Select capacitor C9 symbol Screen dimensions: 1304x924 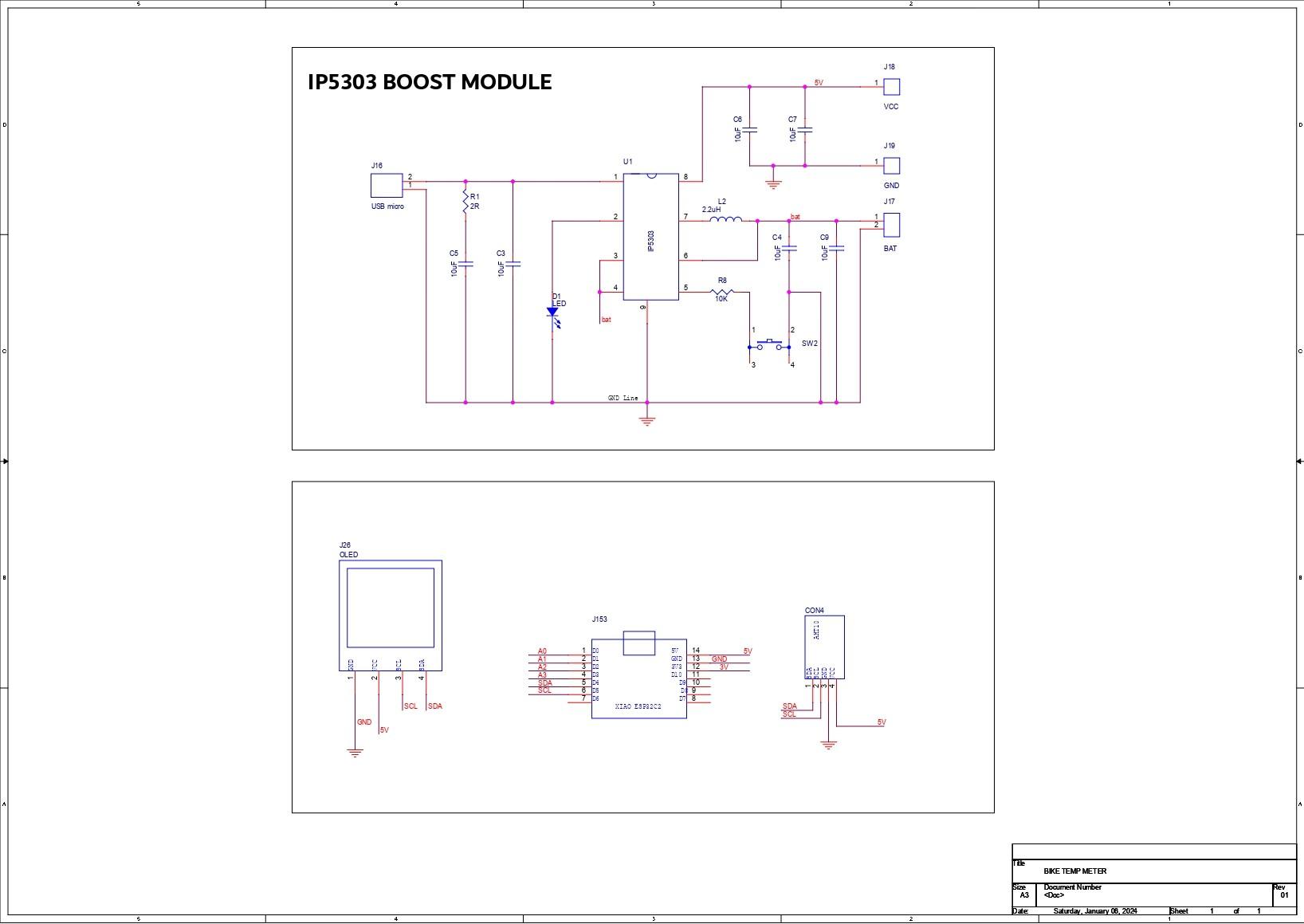coord(836,249)
